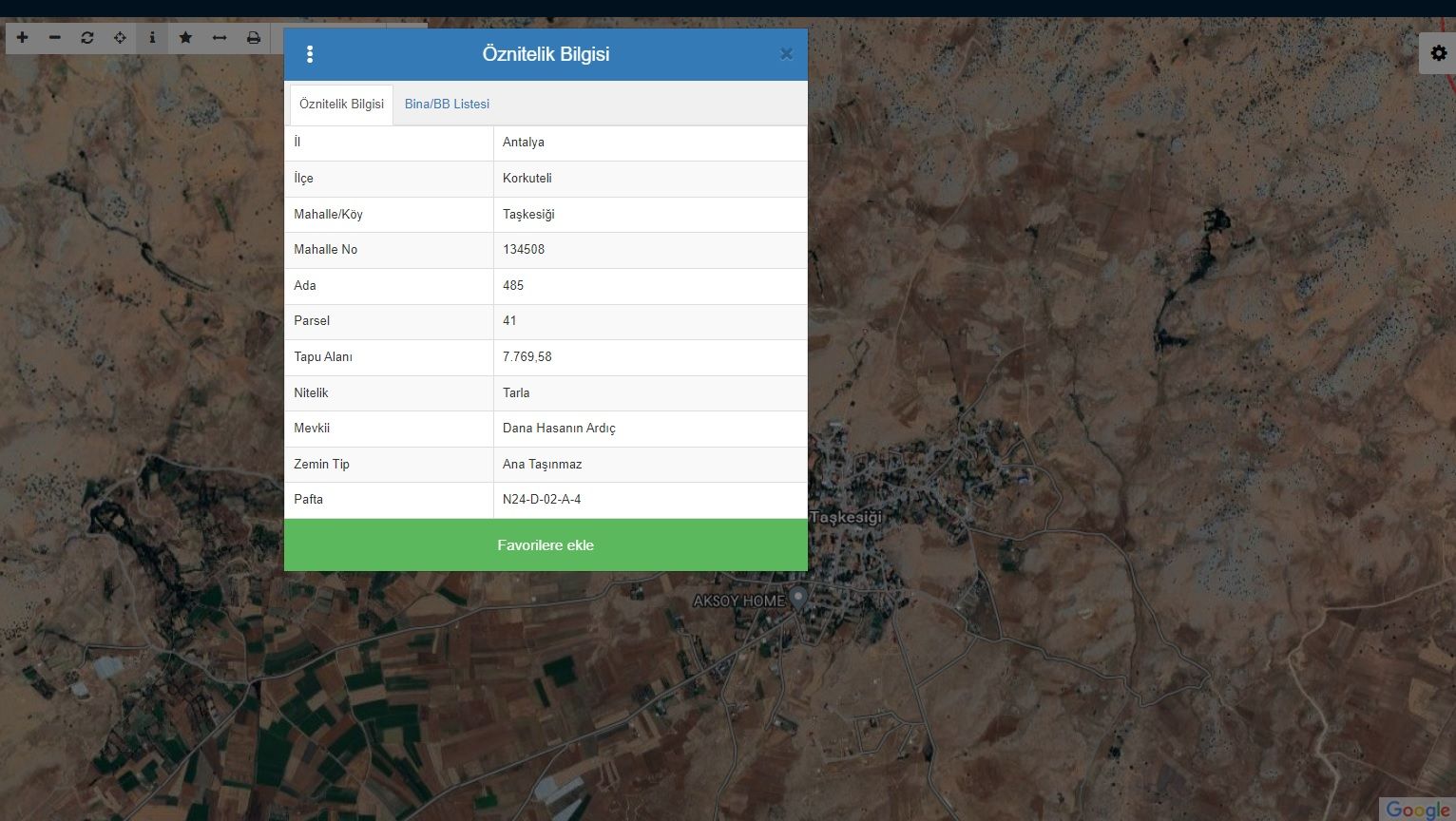The image size is (1456, 821).
Task: Click the Mahalle No value 134508
Action: 524,250
